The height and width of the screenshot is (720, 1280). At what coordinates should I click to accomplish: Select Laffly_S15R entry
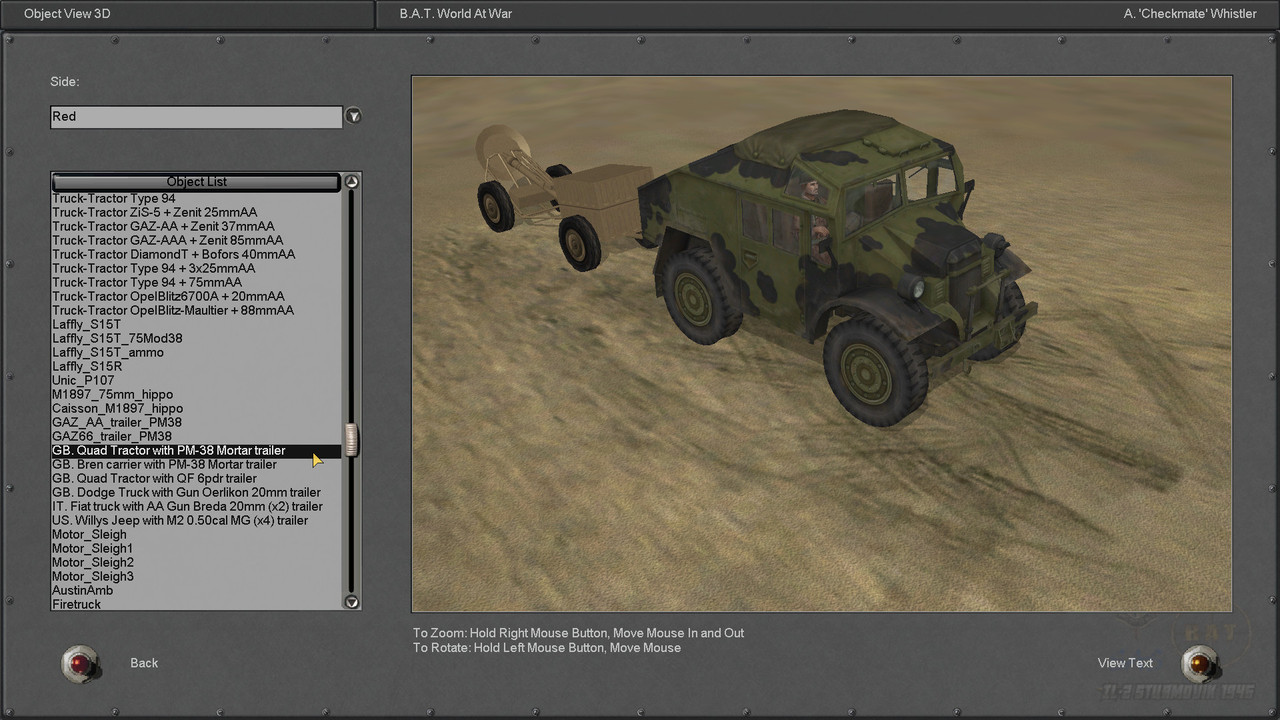point(196,366)
